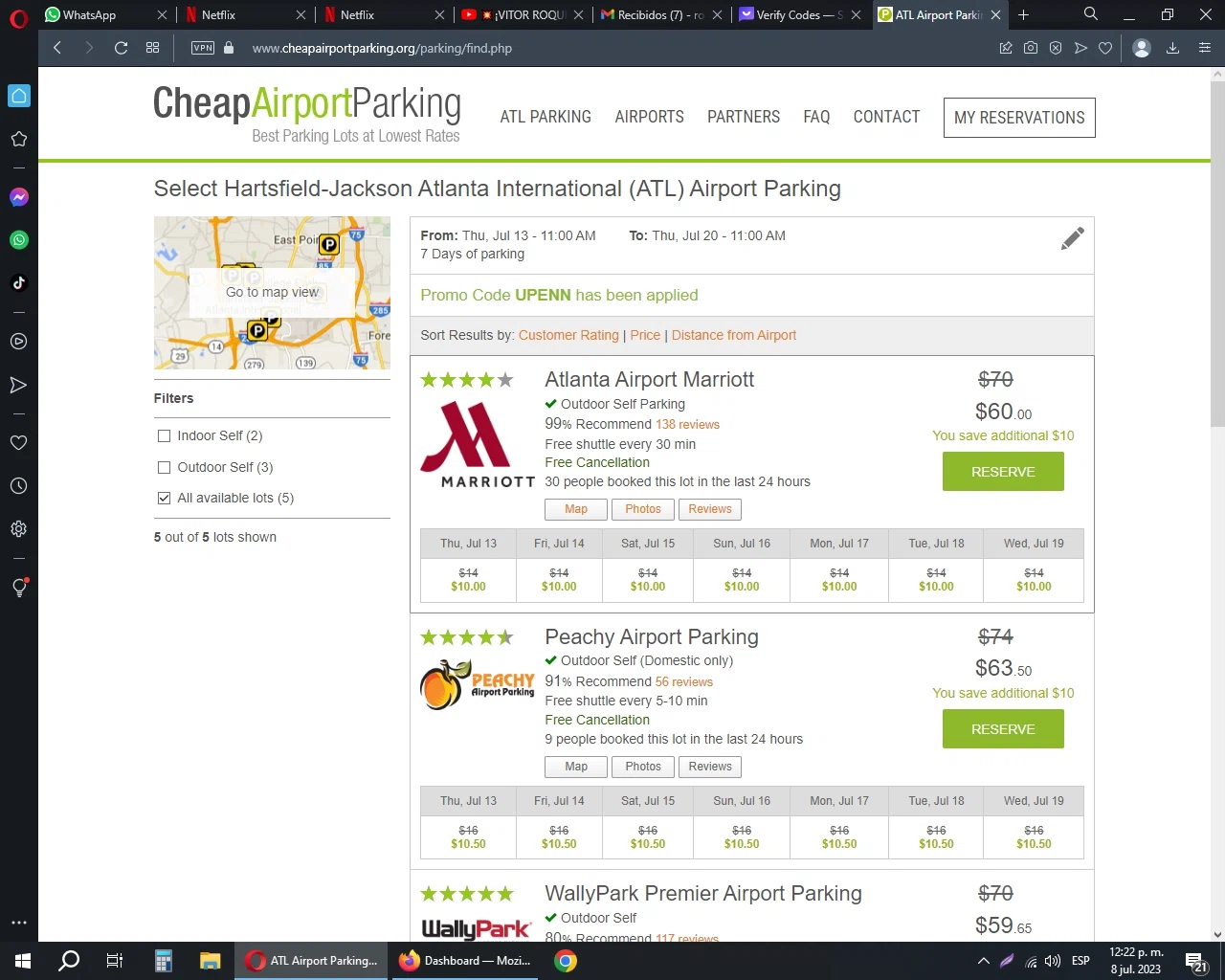The image size is (1225, 980).
Task: Open bookmarks star in the sidebar
Action: [18, 139]
